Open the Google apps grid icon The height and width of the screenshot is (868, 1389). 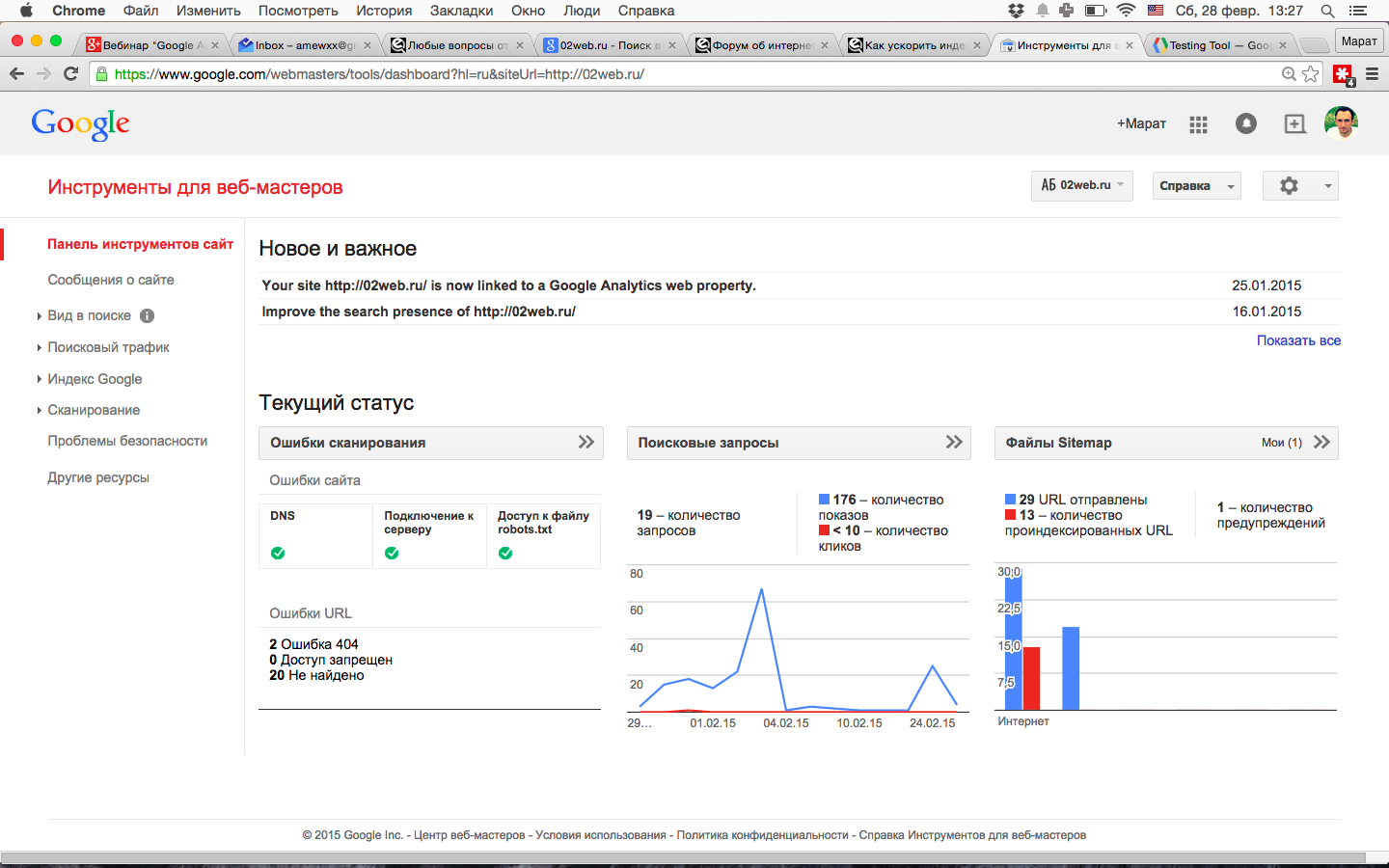(1198, 124)
